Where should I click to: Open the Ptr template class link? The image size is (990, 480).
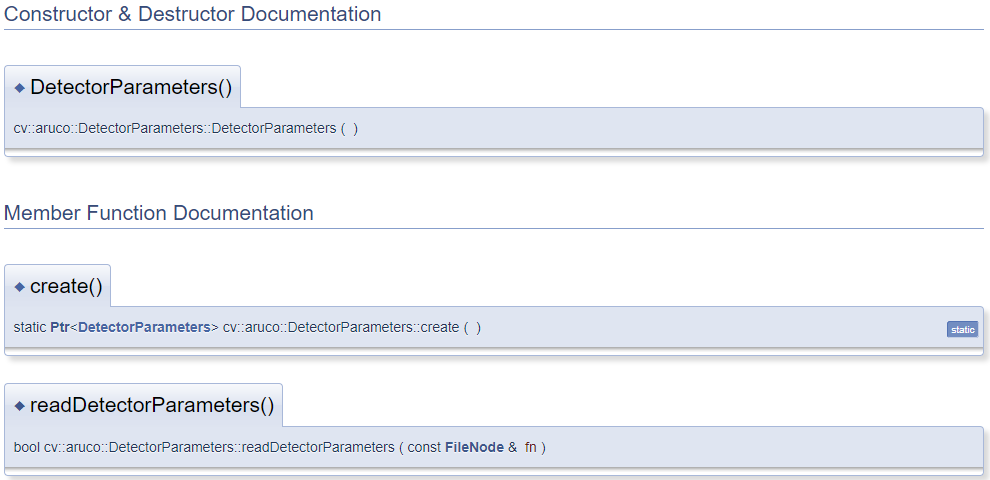tap(60, 328)
